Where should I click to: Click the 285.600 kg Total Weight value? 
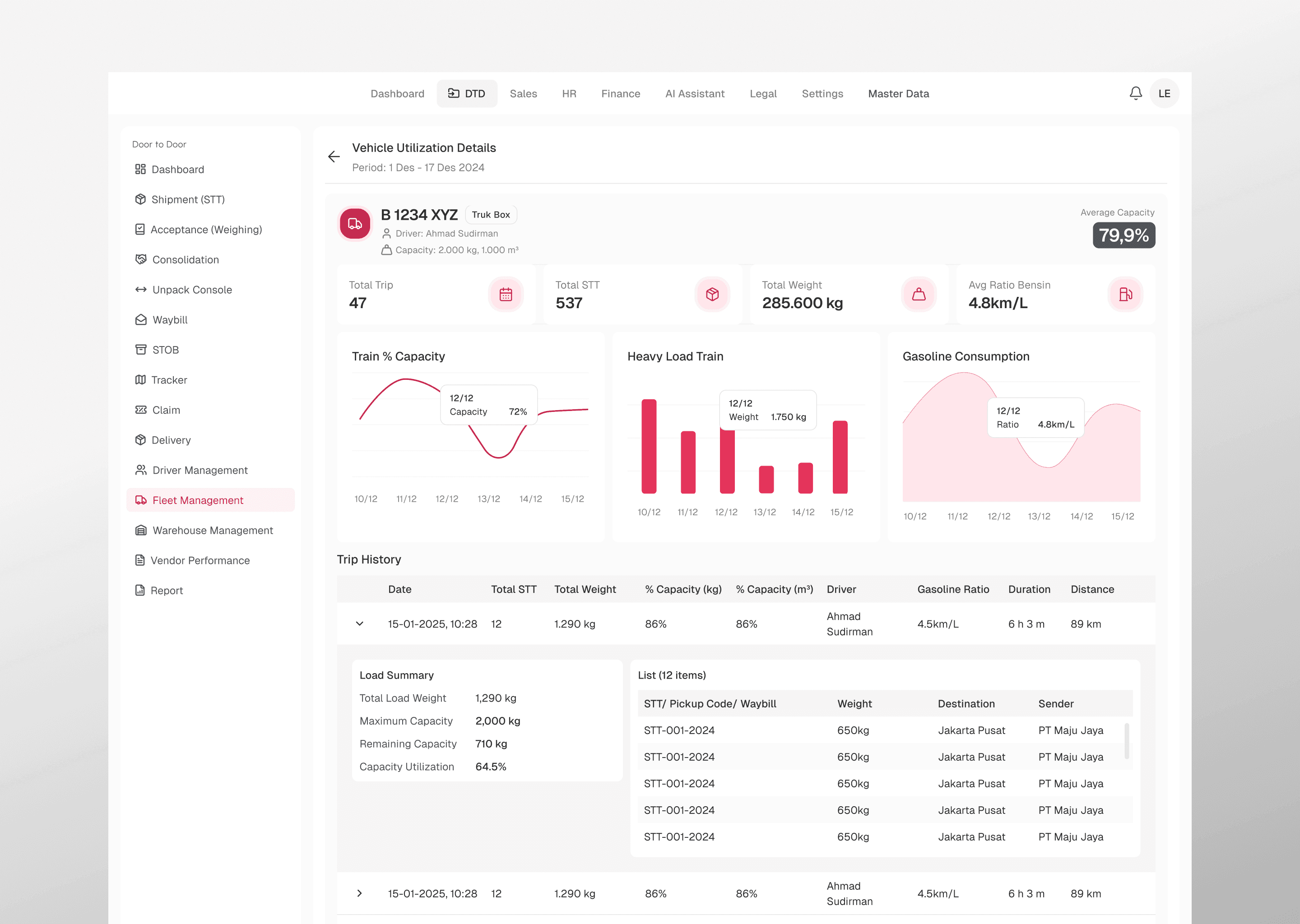[802, 303]
